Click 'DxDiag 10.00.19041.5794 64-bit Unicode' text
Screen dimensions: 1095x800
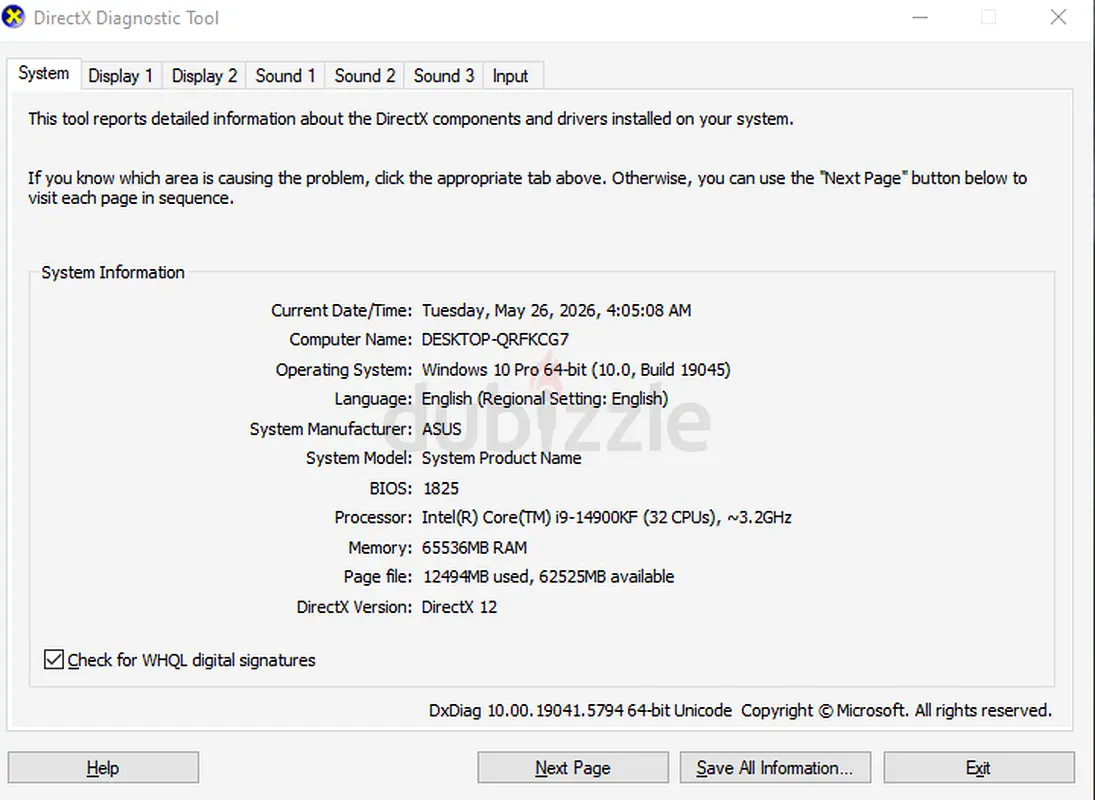click(x=580, y=711)
